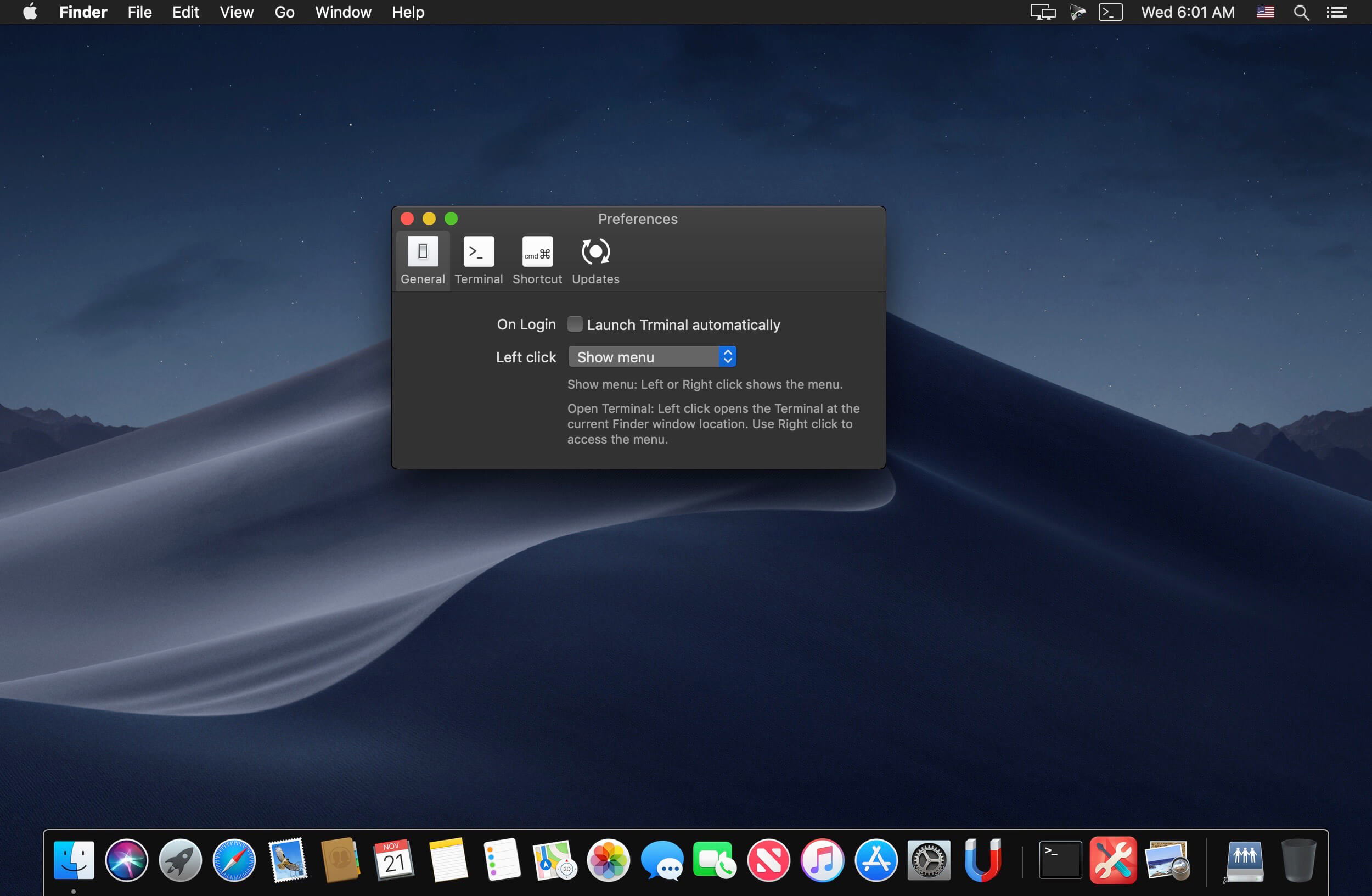This screenshot has height=896, width=1372.
Task: Click the US flag input source
Action: point(1265,12)
